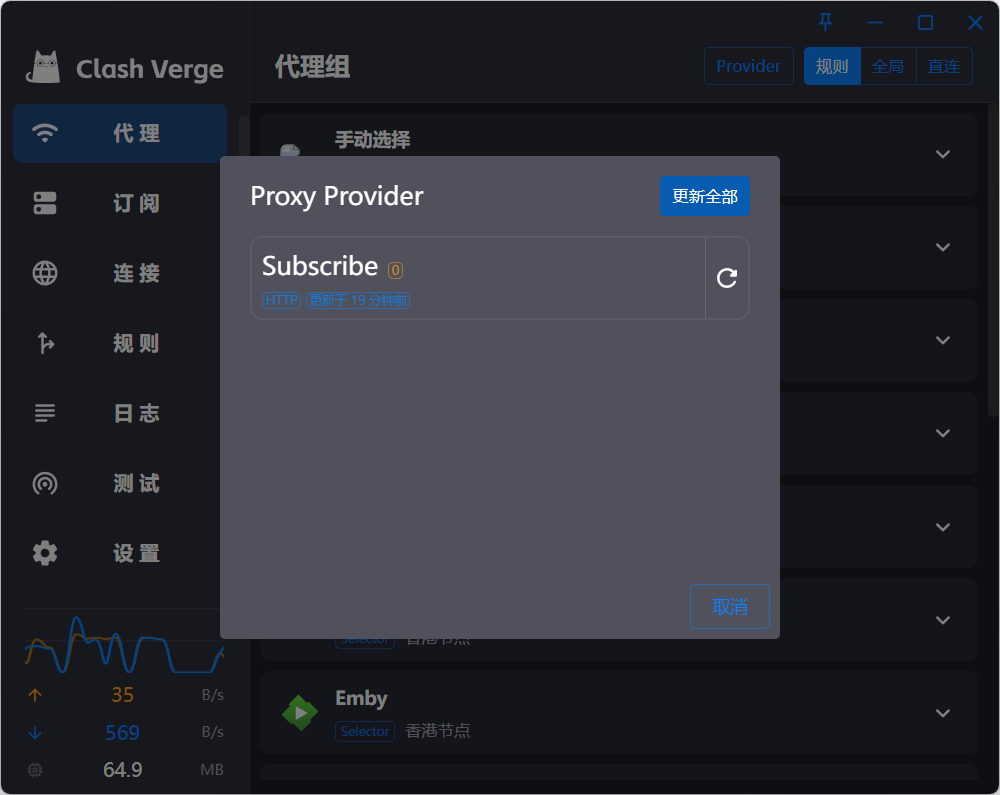1000x795 pixels.
Task: Expand the 手动选择 proxy group
Action: pos(943,154)
